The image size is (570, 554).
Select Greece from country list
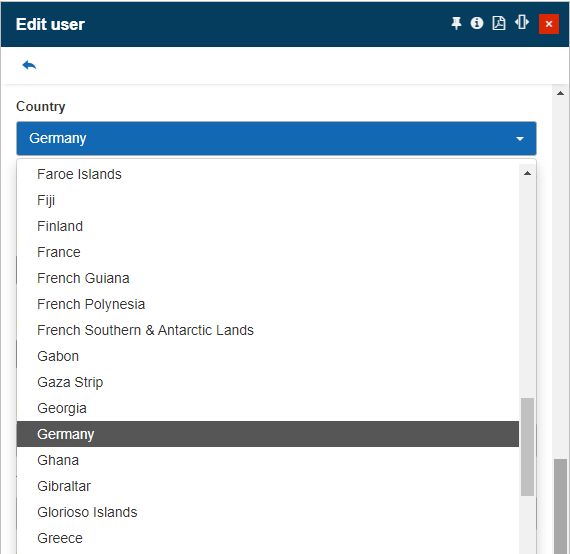[268, 538]
